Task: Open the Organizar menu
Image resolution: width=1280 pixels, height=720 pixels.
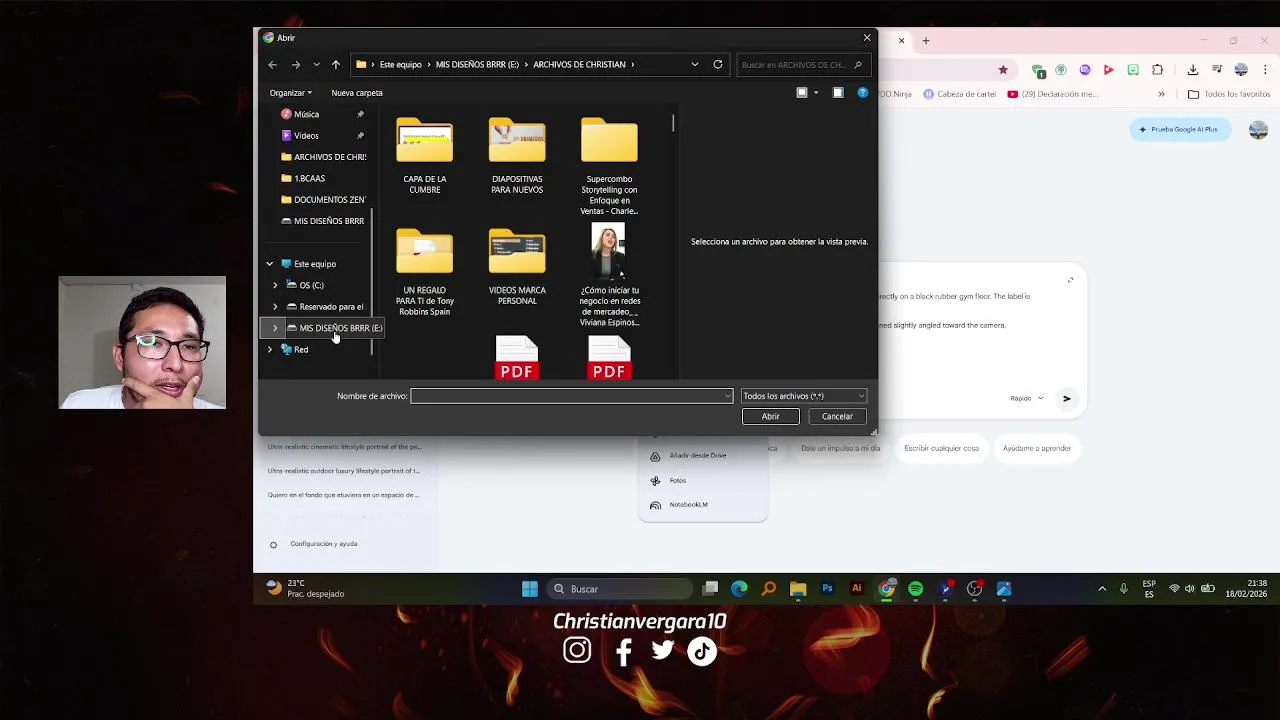Action: [x=290, y=93]
